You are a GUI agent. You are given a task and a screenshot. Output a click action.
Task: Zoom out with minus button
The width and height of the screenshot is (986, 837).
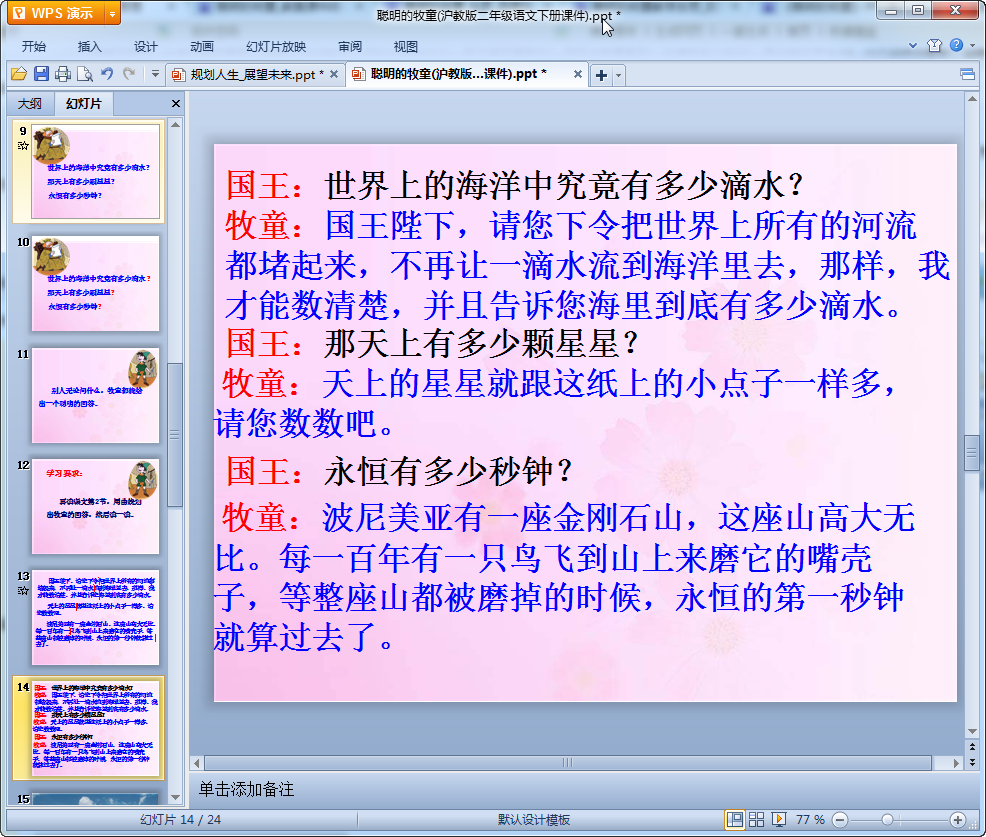tap(840, 820)
